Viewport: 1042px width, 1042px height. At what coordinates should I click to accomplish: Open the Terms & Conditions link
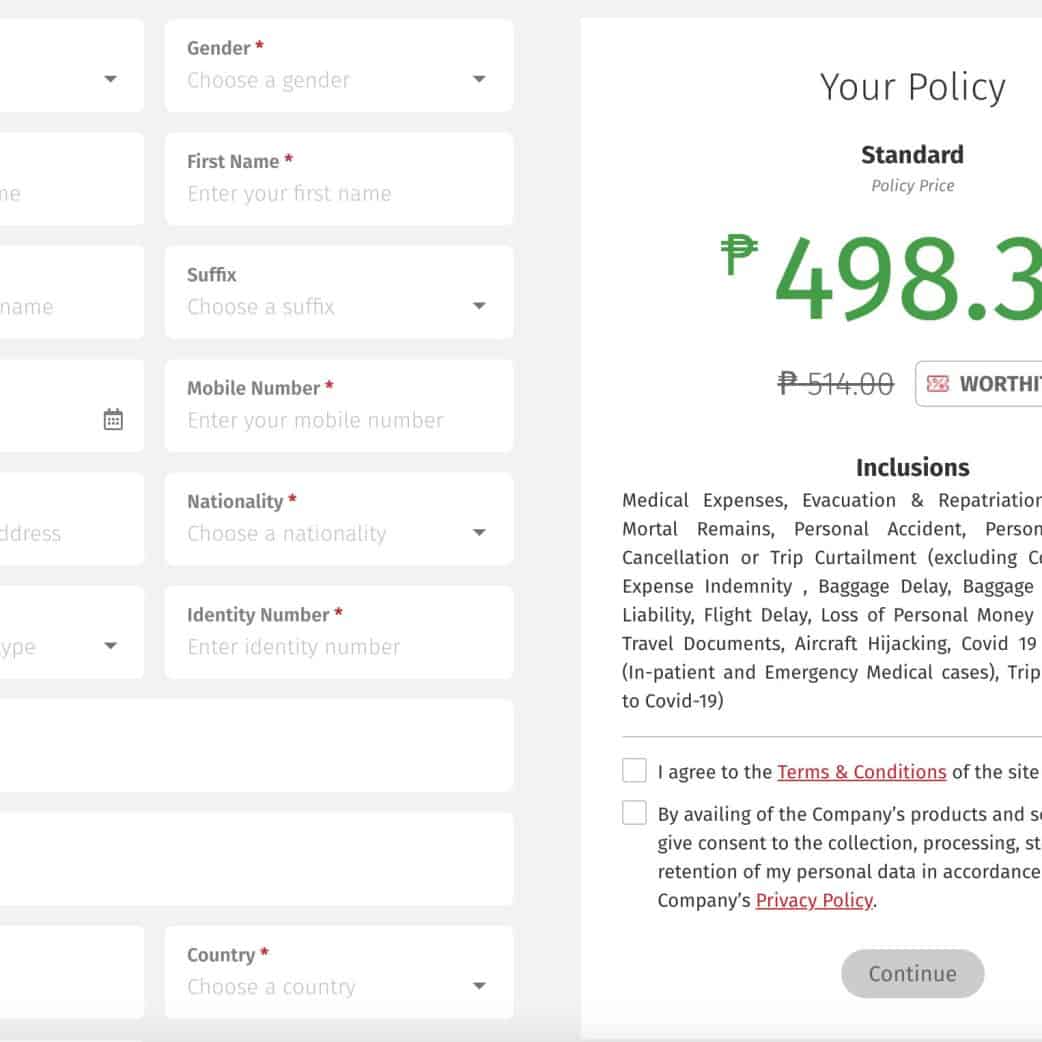click(861, 772)
